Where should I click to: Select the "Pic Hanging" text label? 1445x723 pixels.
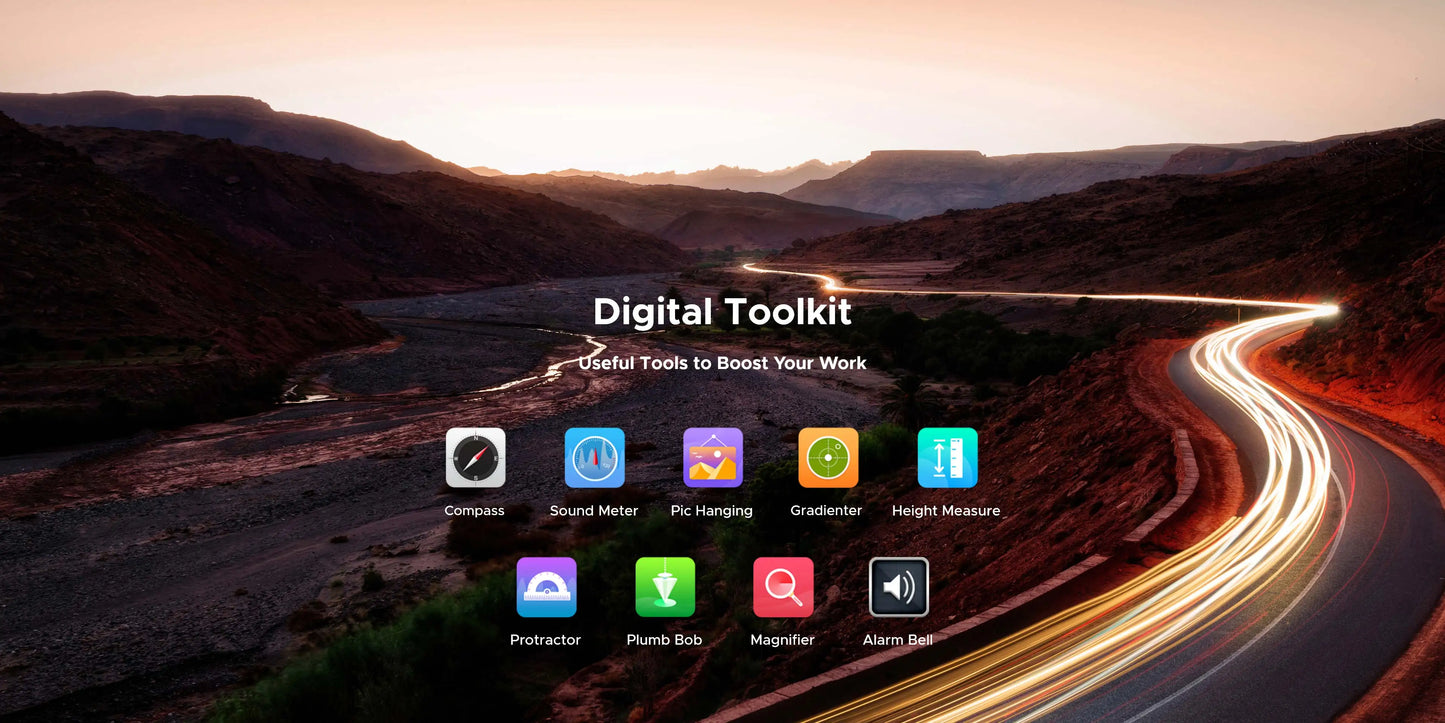click(x=711, y=511)
